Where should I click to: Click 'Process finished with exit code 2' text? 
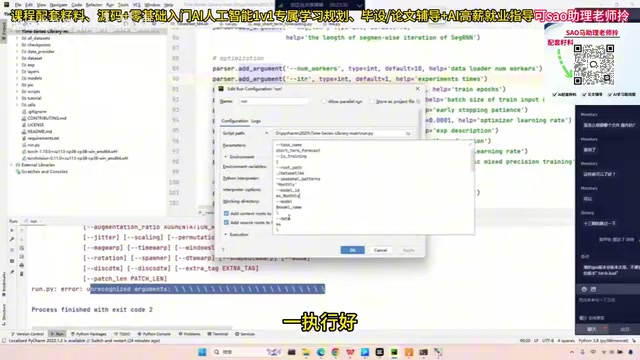tap(92, 310)
